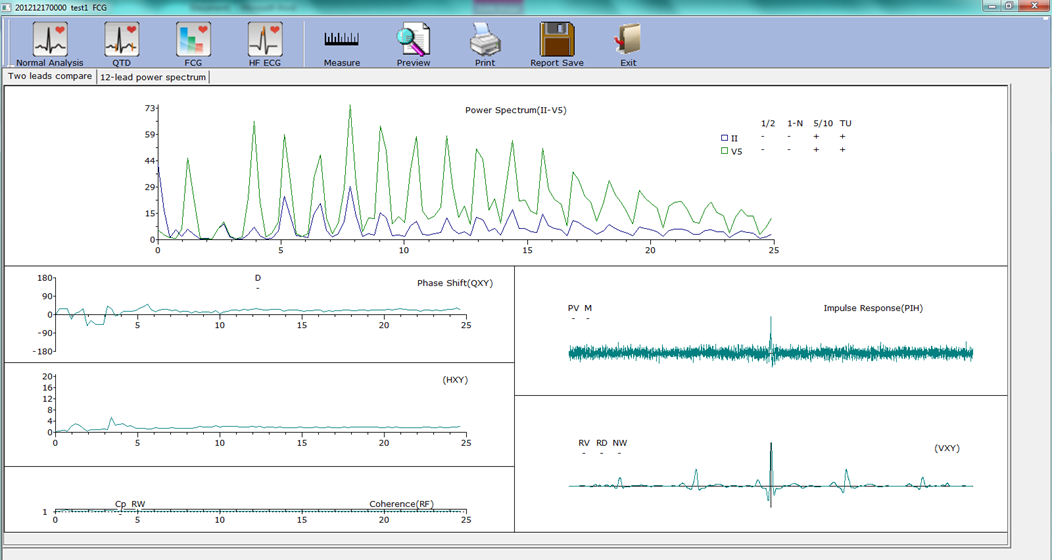Click the blue II legend swatch

(725, 138)
